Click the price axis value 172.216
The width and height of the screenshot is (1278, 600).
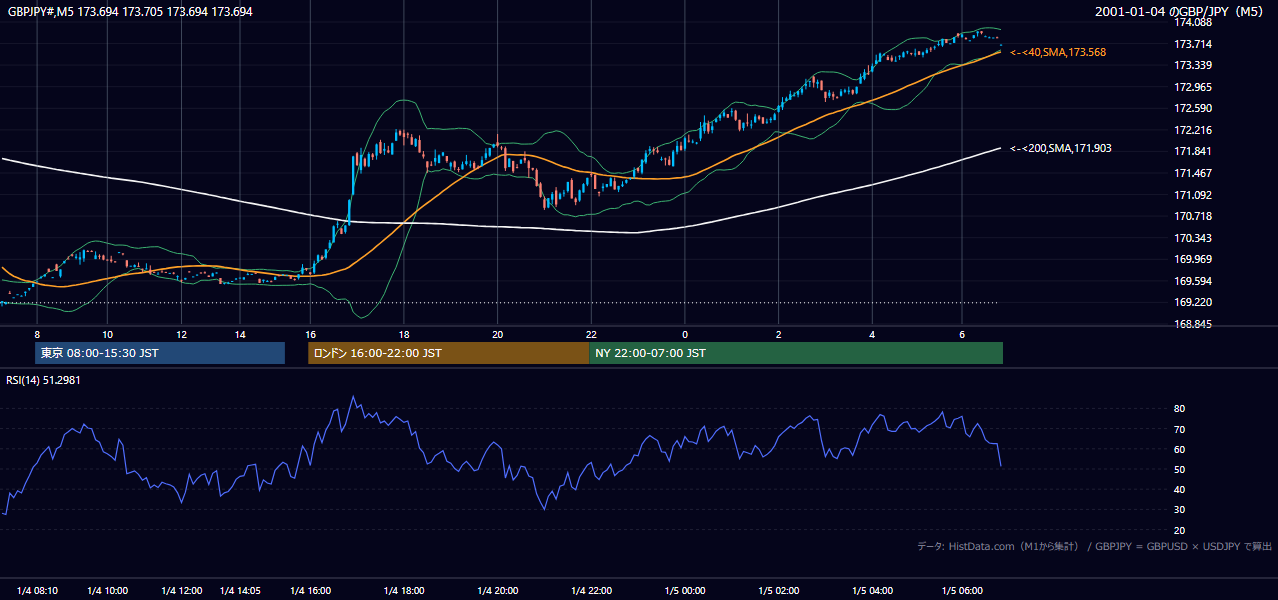[1192, 130]
